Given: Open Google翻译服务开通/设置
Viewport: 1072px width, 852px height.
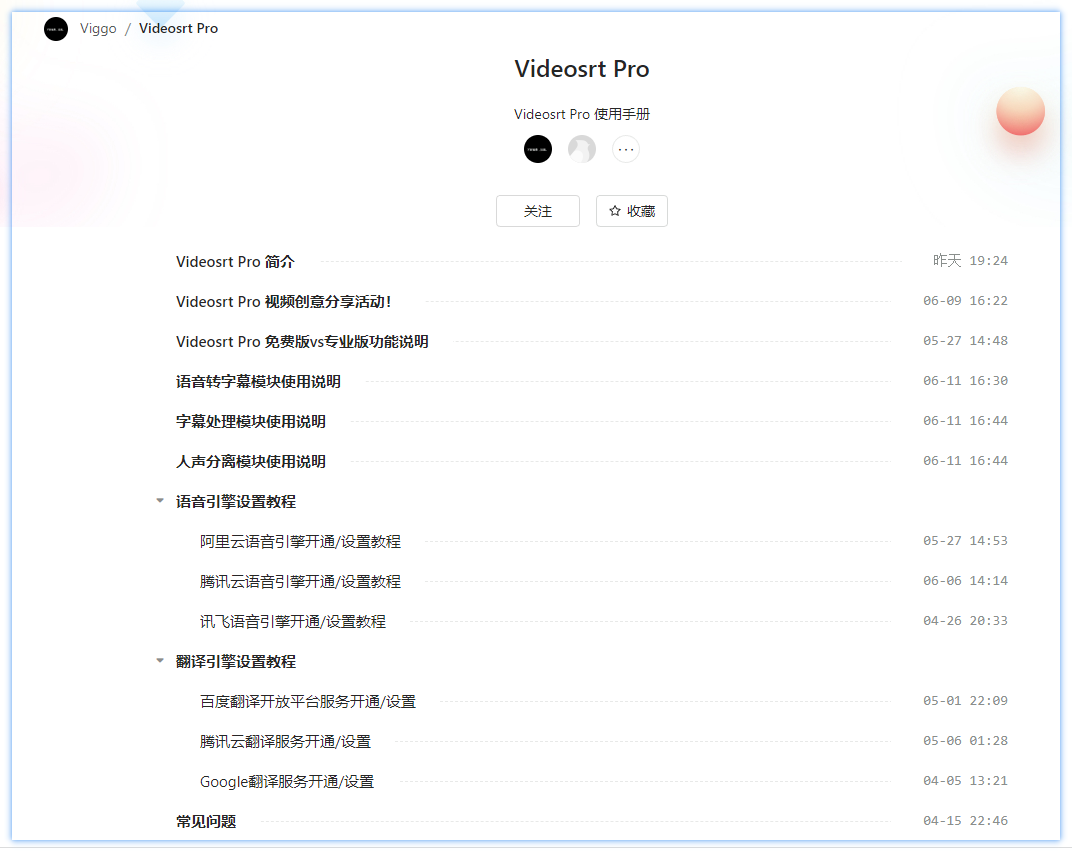Looking at the screenshot, I should pos(287,782).
